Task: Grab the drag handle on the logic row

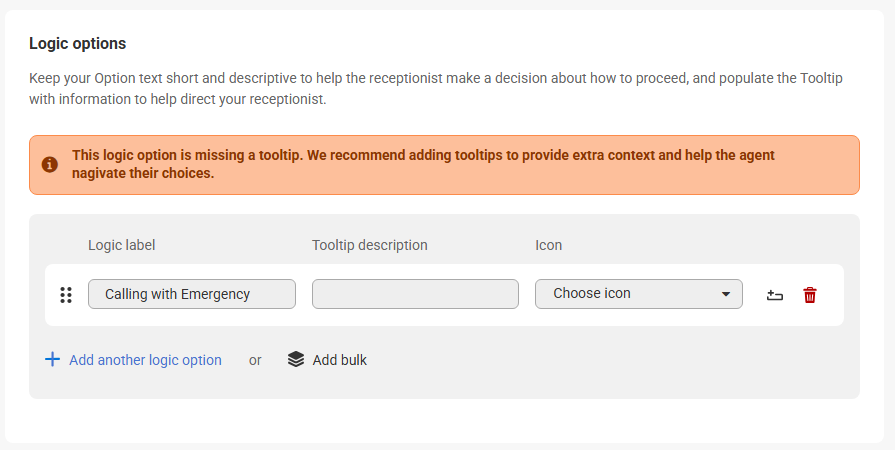Action: (x=66, y=295)
